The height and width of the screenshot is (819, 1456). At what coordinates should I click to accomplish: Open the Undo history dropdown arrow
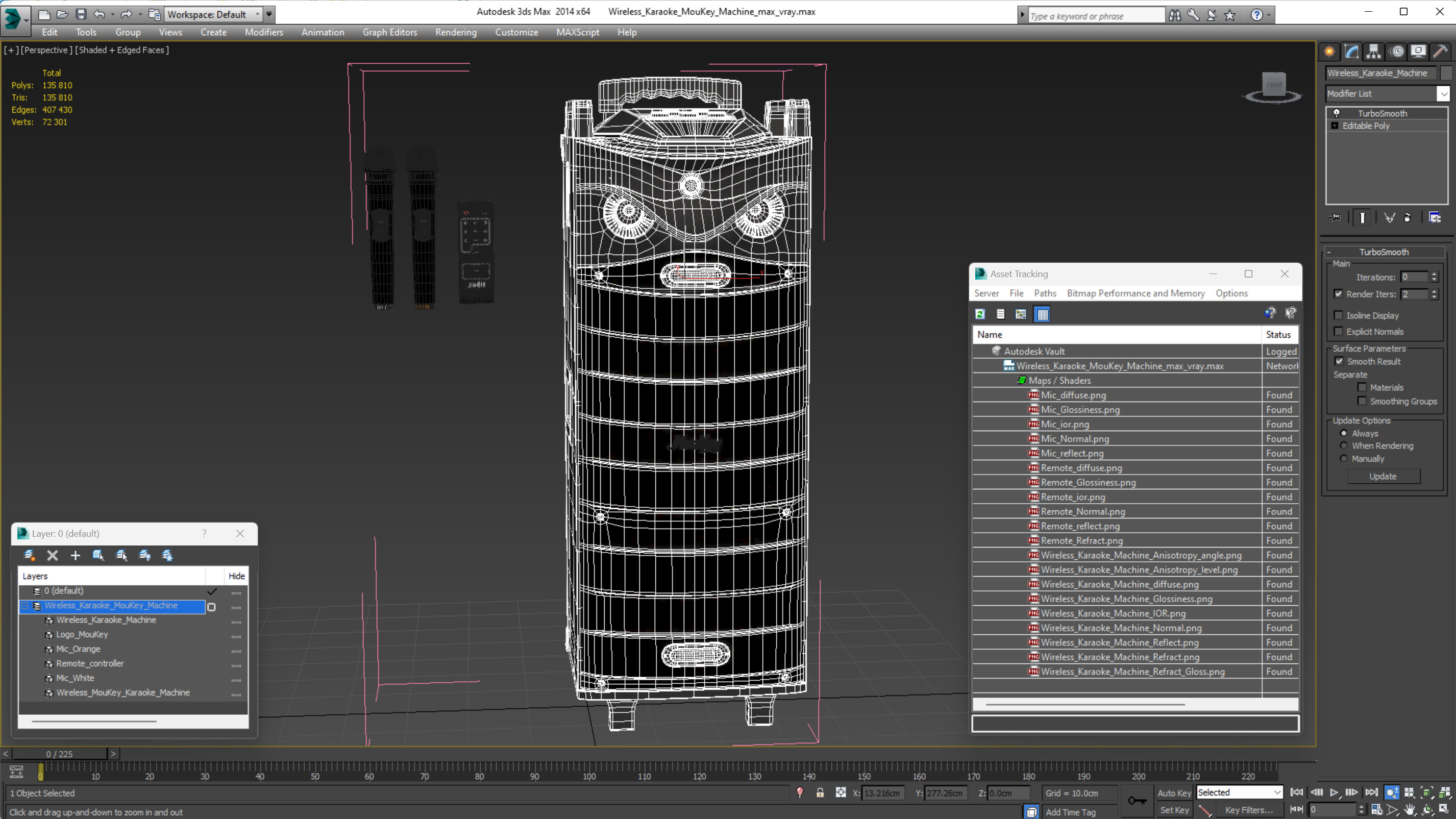[112, 14]
